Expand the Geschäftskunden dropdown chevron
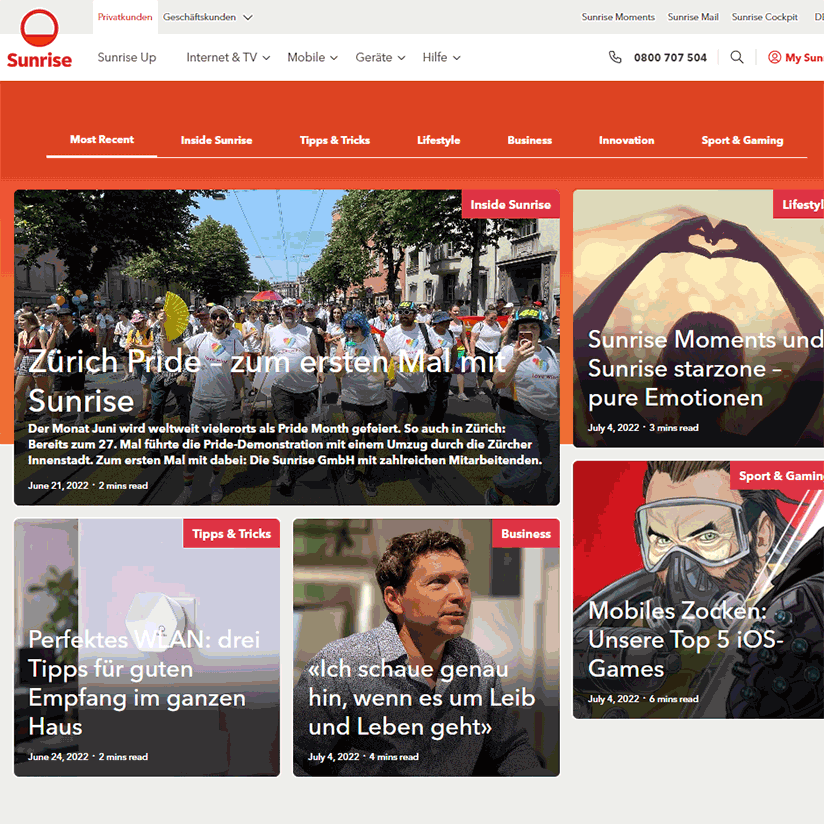The width and height of the screenshot is (824, 824). point(248,17)
